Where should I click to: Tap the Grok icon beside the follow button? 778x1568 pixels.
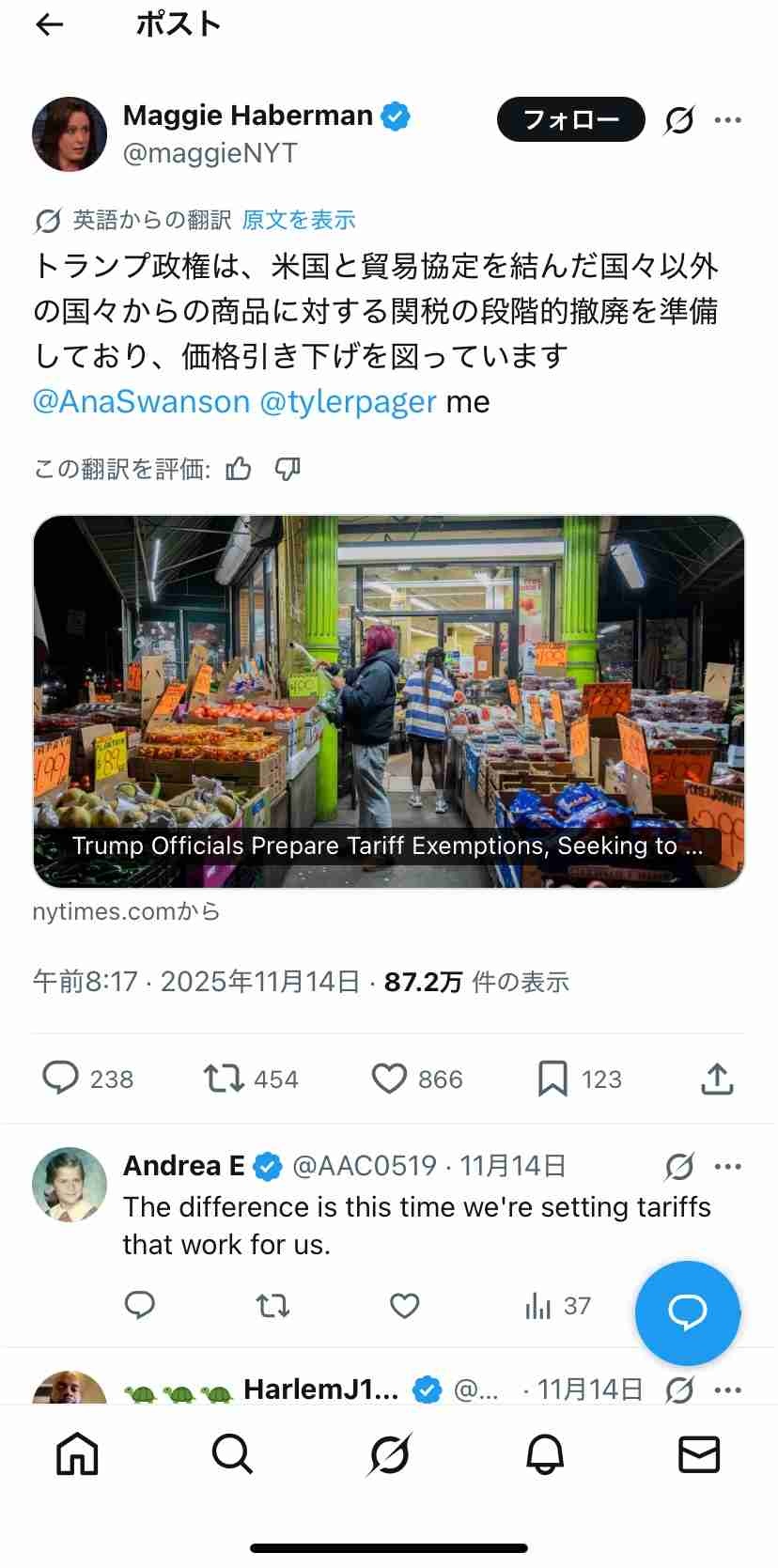[x=678, y=120]
